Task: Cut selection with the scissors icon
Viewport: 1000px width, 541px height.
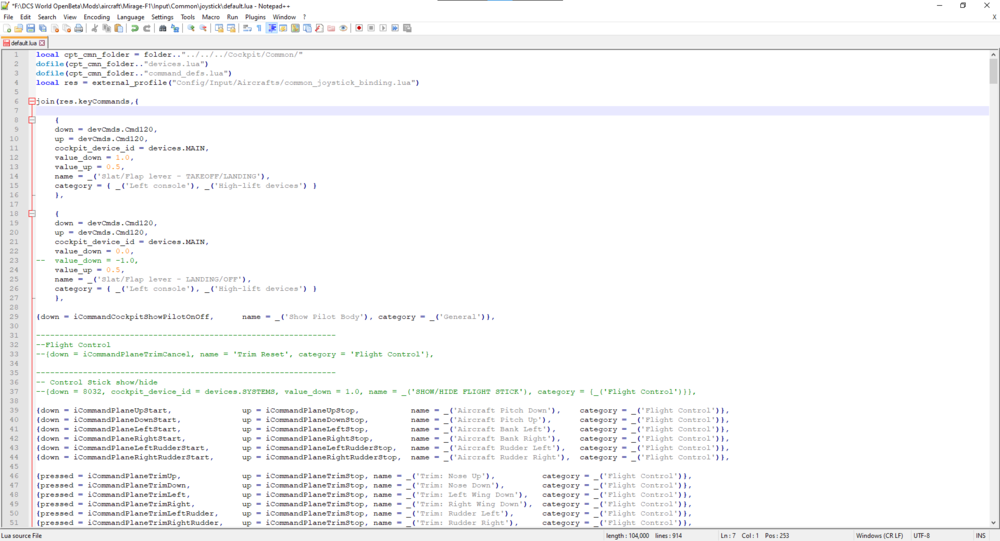Action: coord(94,28)
